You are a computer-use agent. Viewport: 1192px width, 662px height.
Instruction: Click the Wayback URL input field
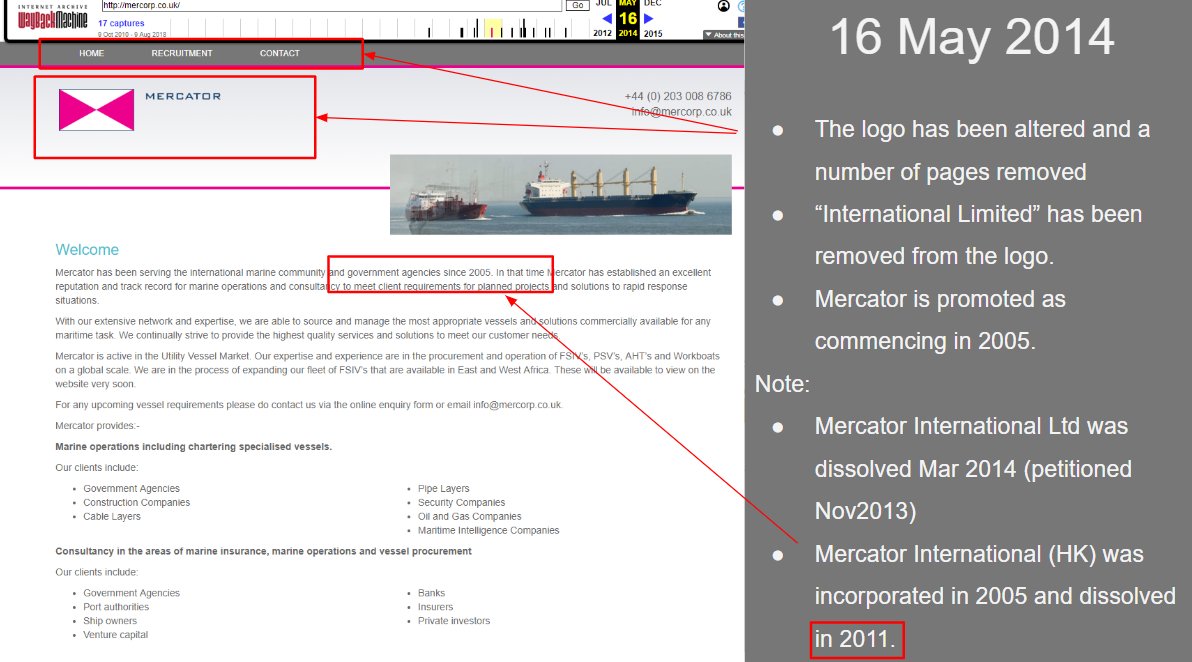pos(331,5)
